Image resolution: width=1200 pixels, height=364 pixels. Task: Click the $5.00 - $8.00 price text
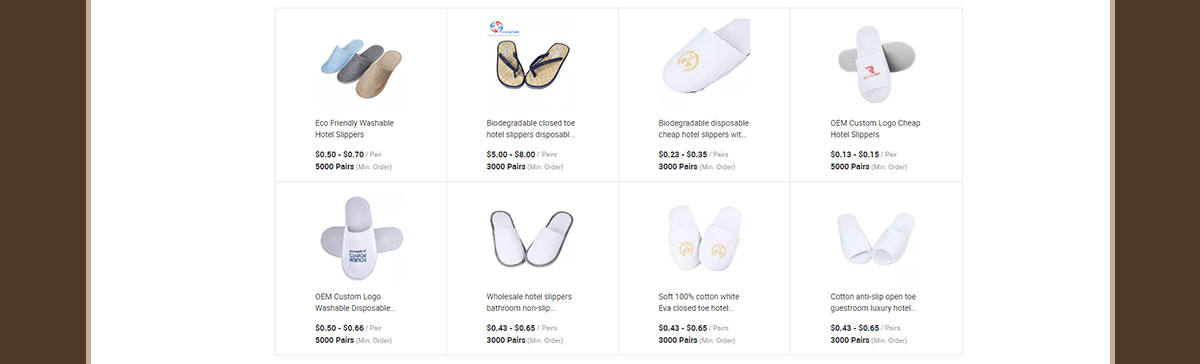pos(511,154)
